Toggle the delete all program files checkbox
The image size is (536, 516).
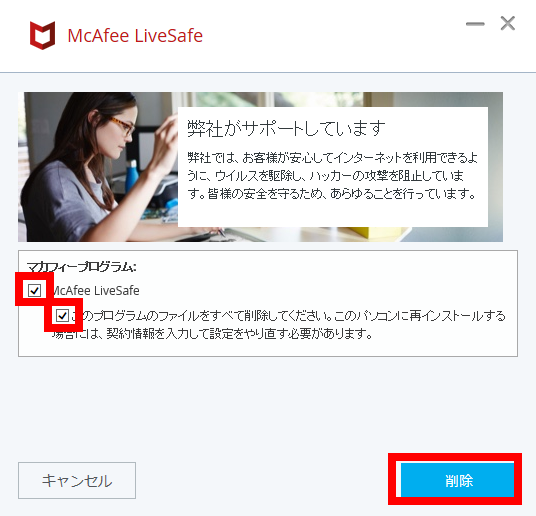click(62, 315)
